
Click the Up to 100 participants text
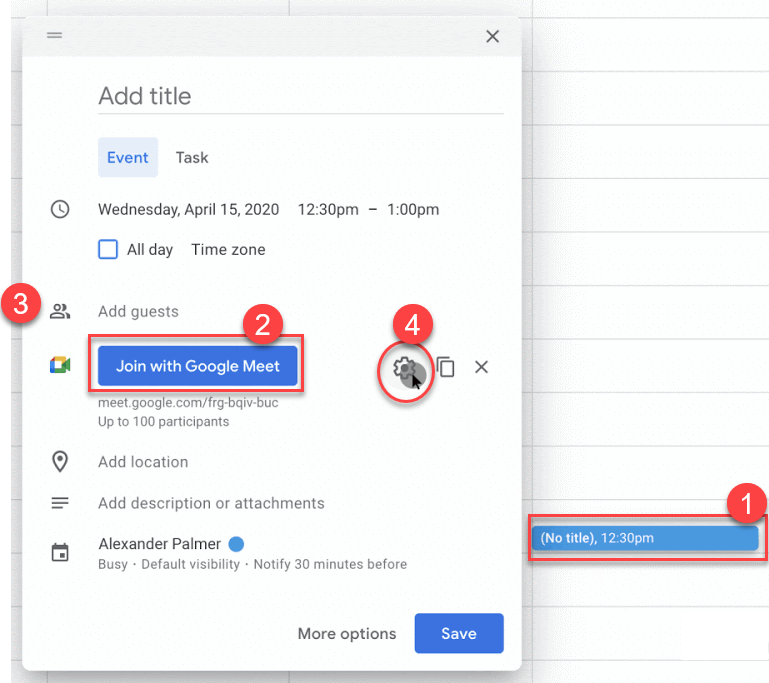(163, 422)
